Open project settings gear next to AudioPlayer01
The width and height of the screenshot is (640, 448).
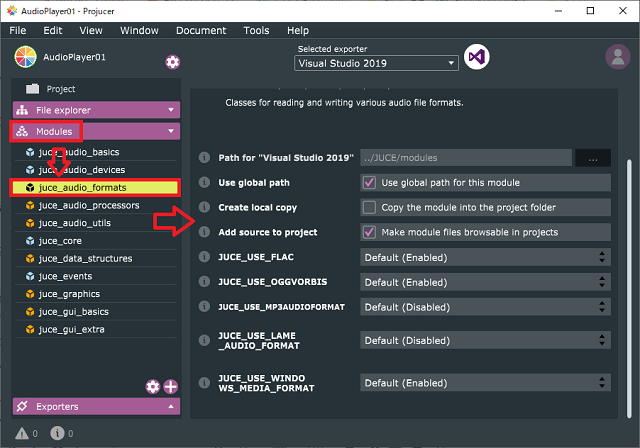[172, 62]
